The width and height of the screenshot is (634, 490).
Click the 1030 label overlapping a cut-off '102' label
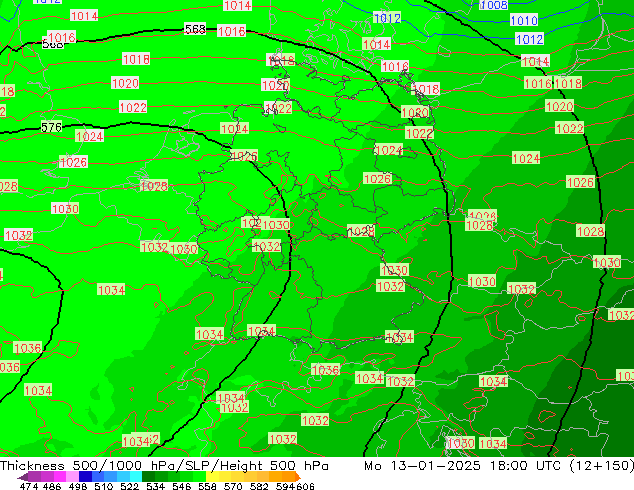[x=276, y=225]
